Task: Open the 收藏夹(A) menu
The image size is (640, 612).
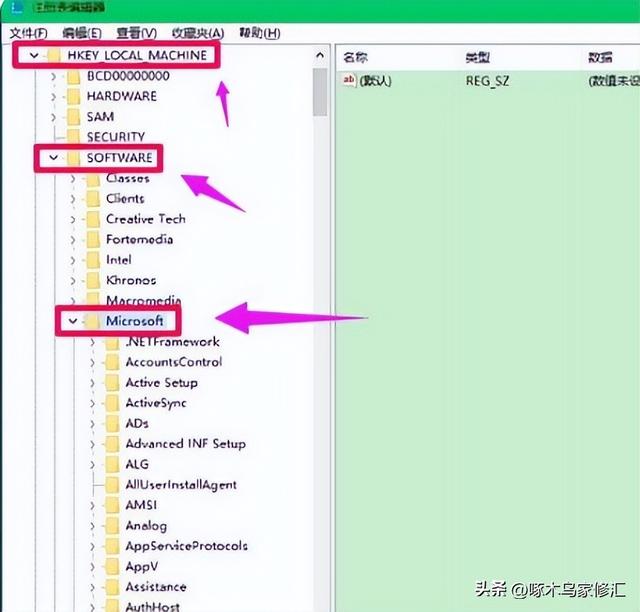Action: (x=198, y=33)
